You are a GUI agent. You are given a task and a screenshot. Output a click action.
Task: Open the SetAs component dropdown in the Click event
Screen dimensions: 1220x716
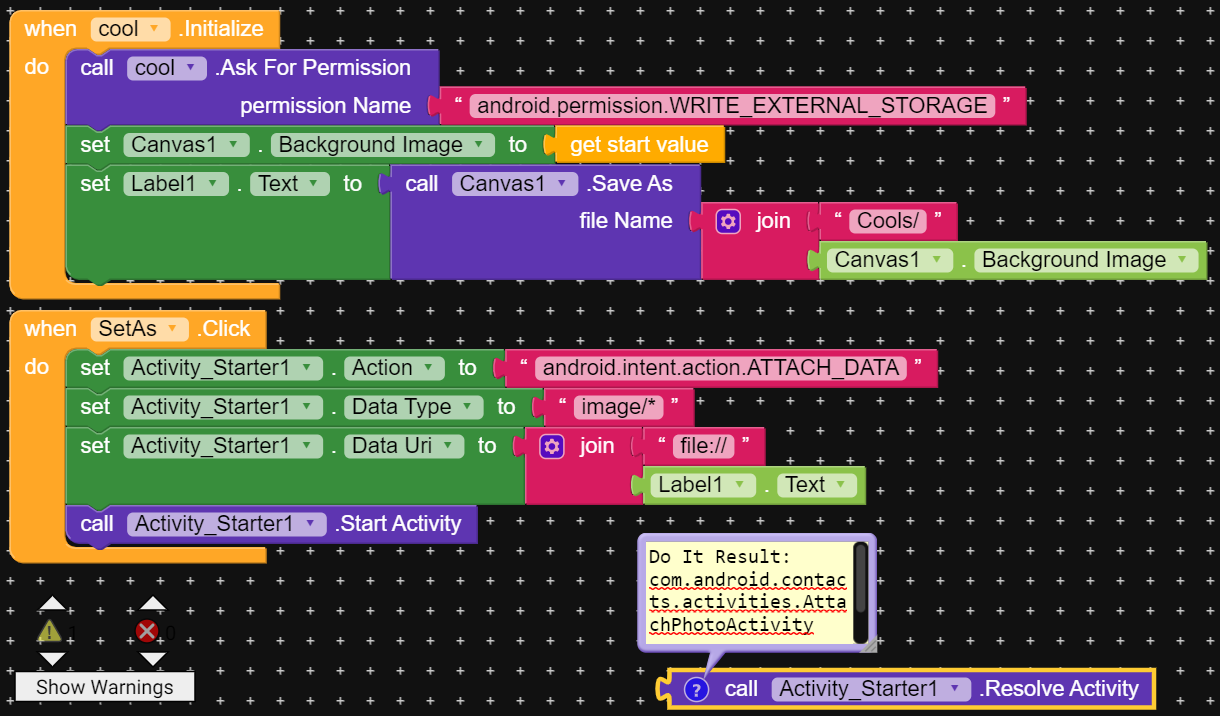138,329
